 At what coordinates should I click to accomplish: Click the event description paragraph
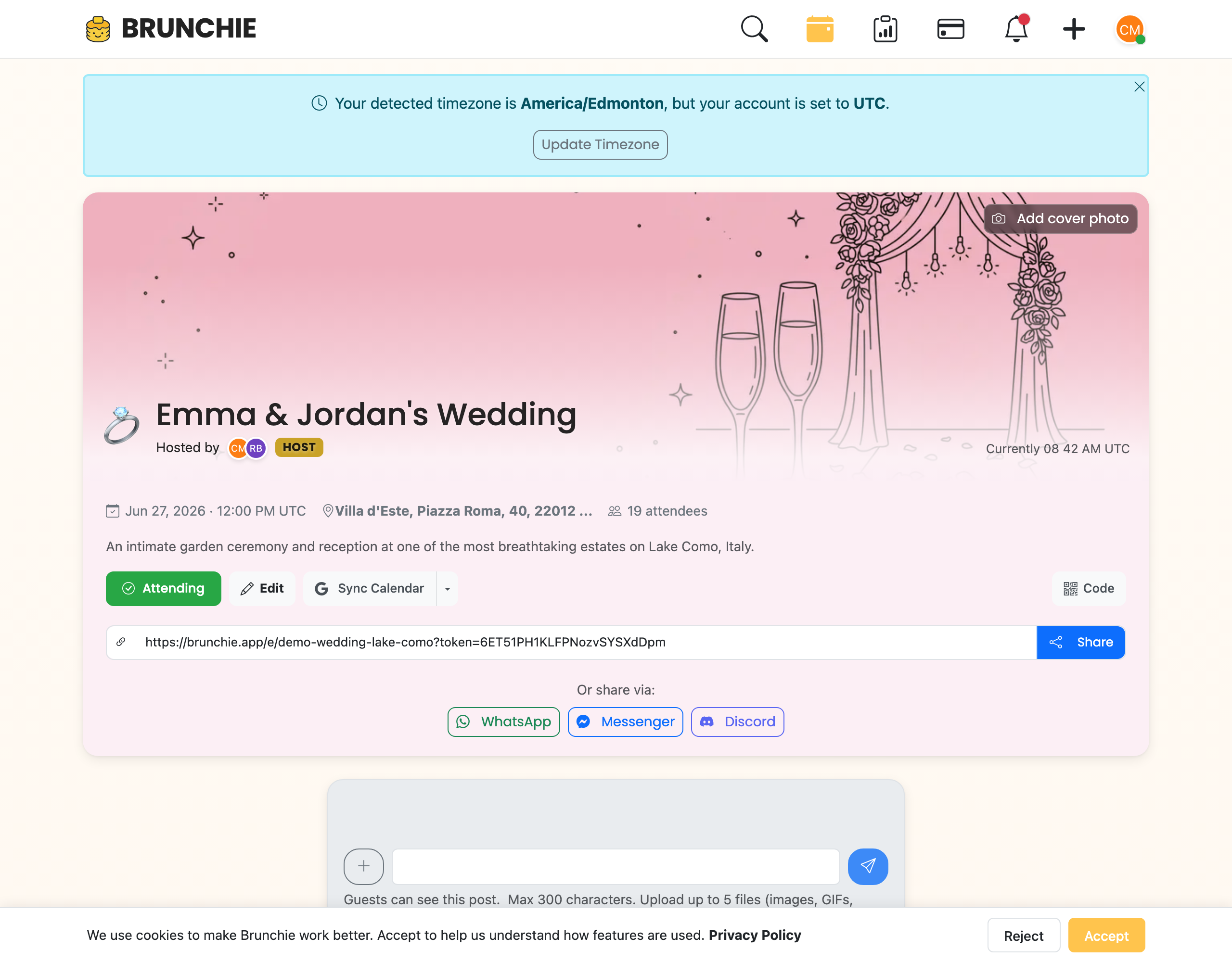(x=430, y=546)
